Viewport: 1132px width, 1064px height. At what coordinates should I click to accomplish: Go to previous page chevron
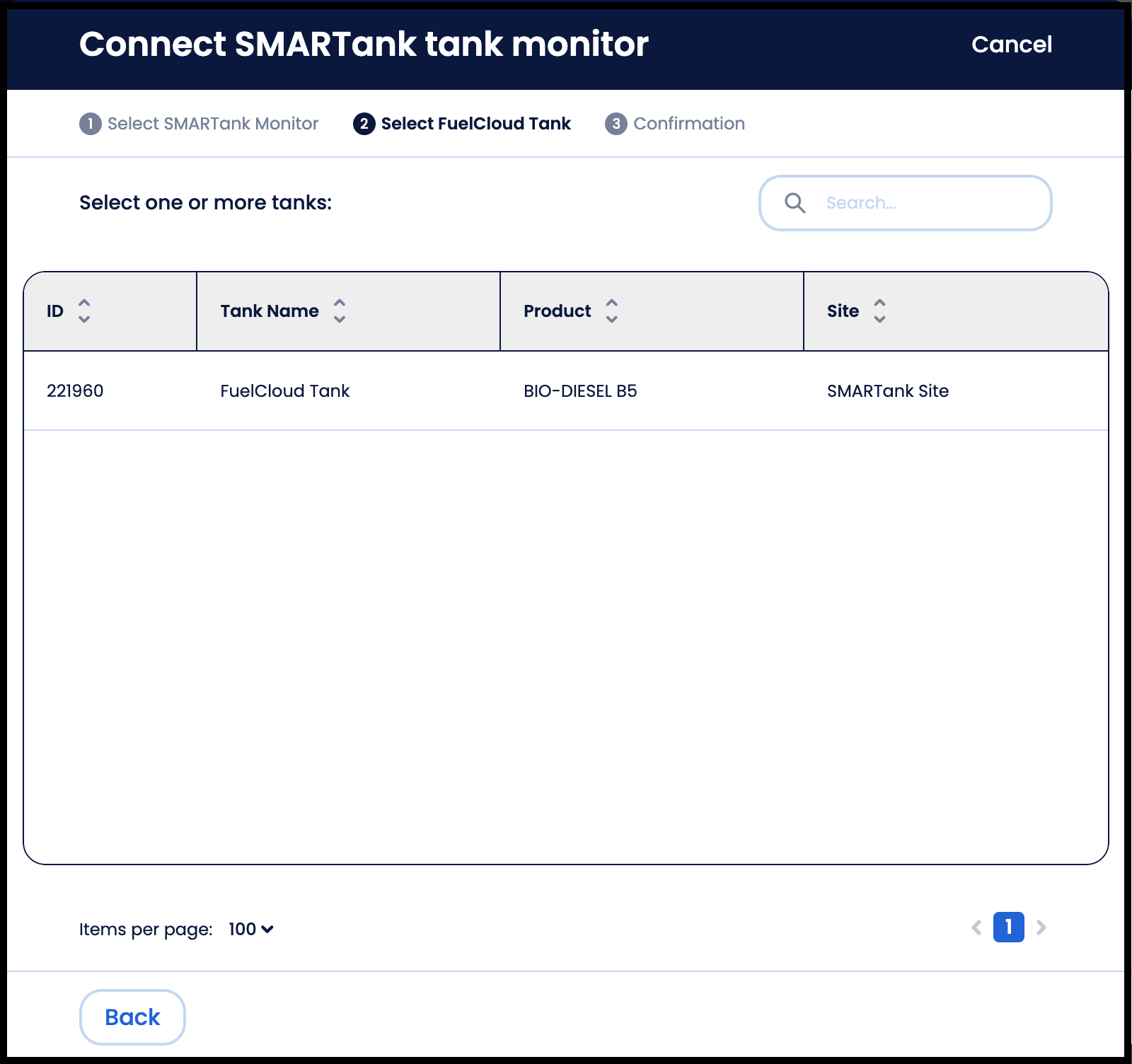click(976, 927)
